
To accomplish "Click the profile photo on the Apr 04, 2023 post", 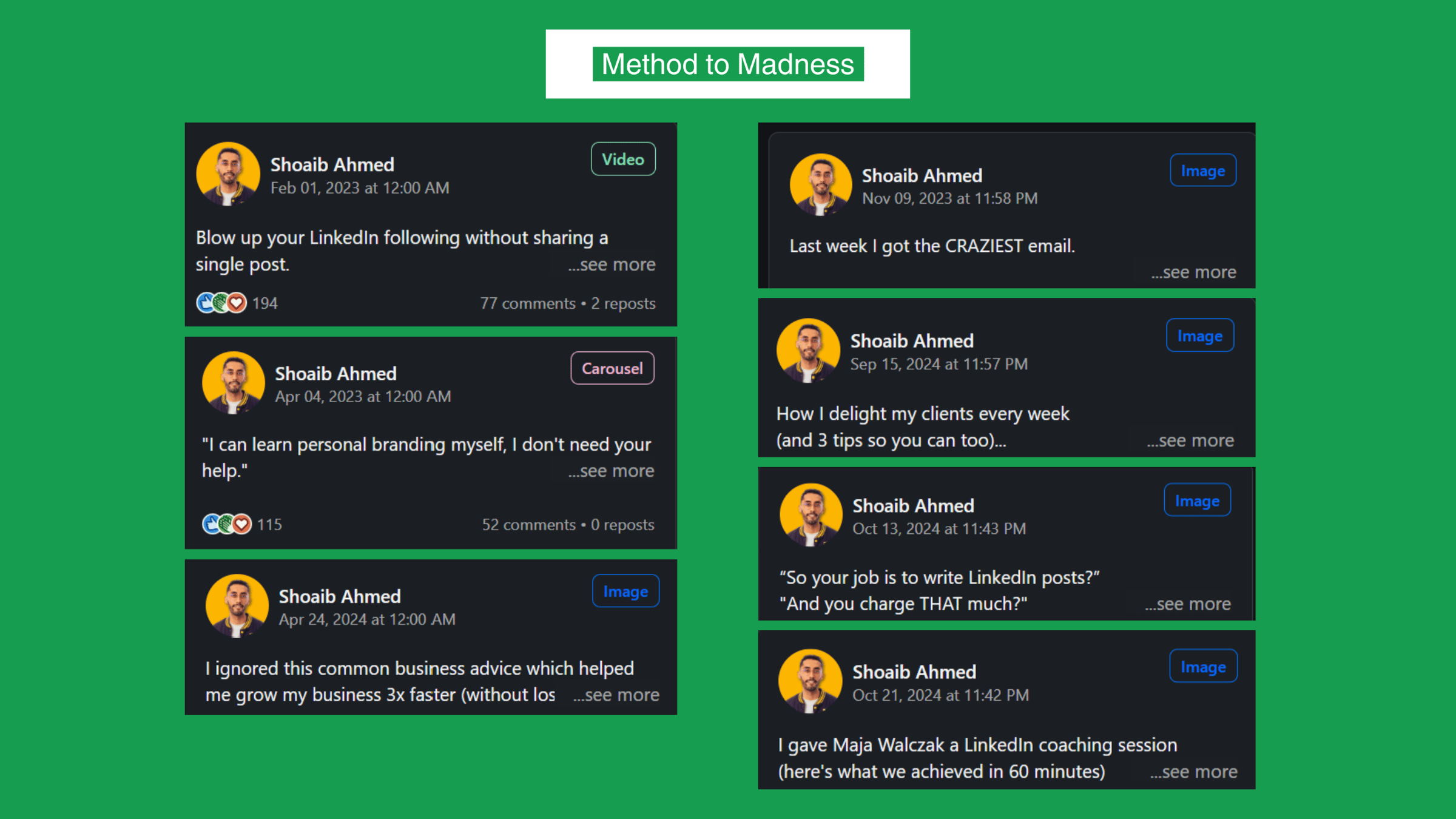I will pos(234,383).
